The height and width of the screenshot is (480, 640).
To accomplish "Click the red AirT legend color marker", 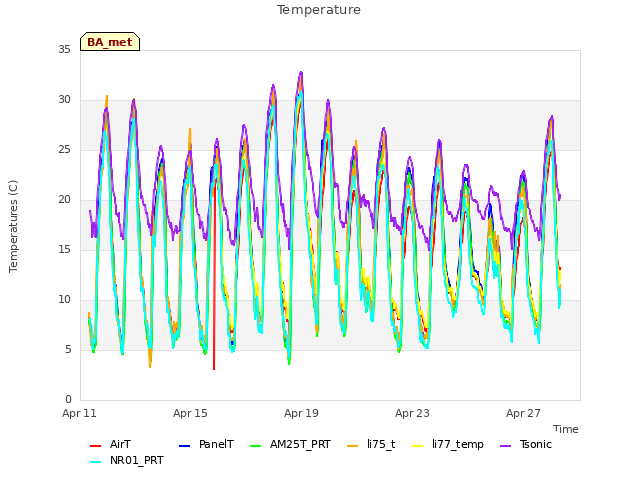I will click(95, 446).
